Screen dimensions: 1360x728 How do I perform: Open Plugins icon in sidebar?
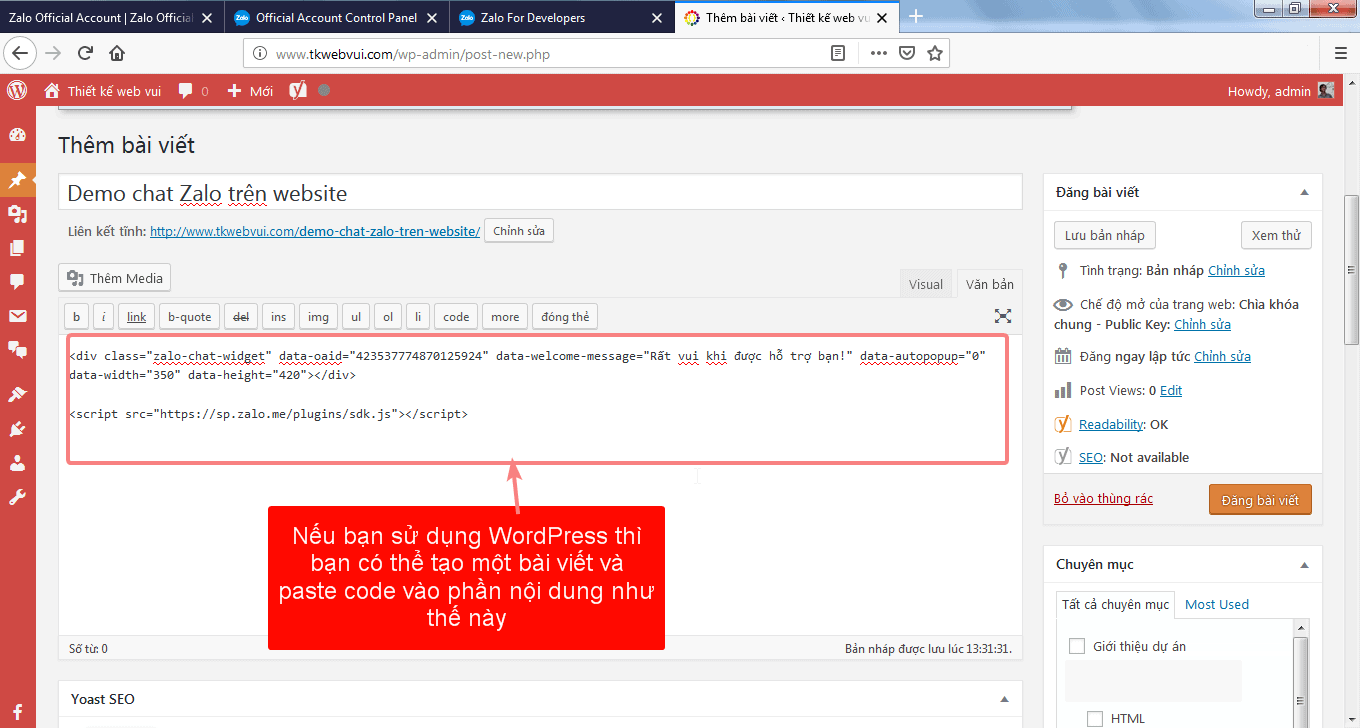(x=17, y=429)
